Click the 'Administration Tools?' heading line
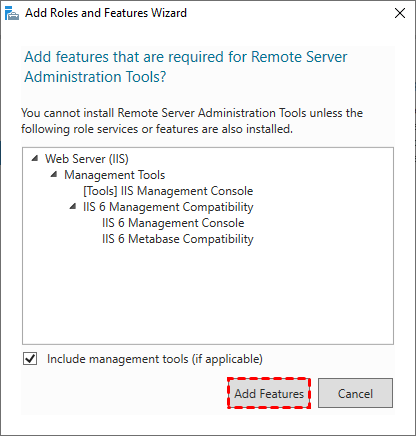This screenshot has width=416, height=436. (x=95, y=77)
